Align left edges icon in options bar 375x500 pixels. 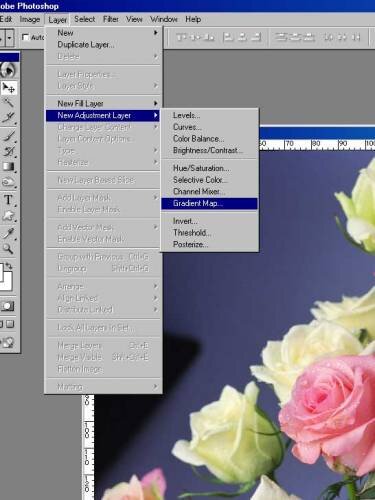coord(228,37)
